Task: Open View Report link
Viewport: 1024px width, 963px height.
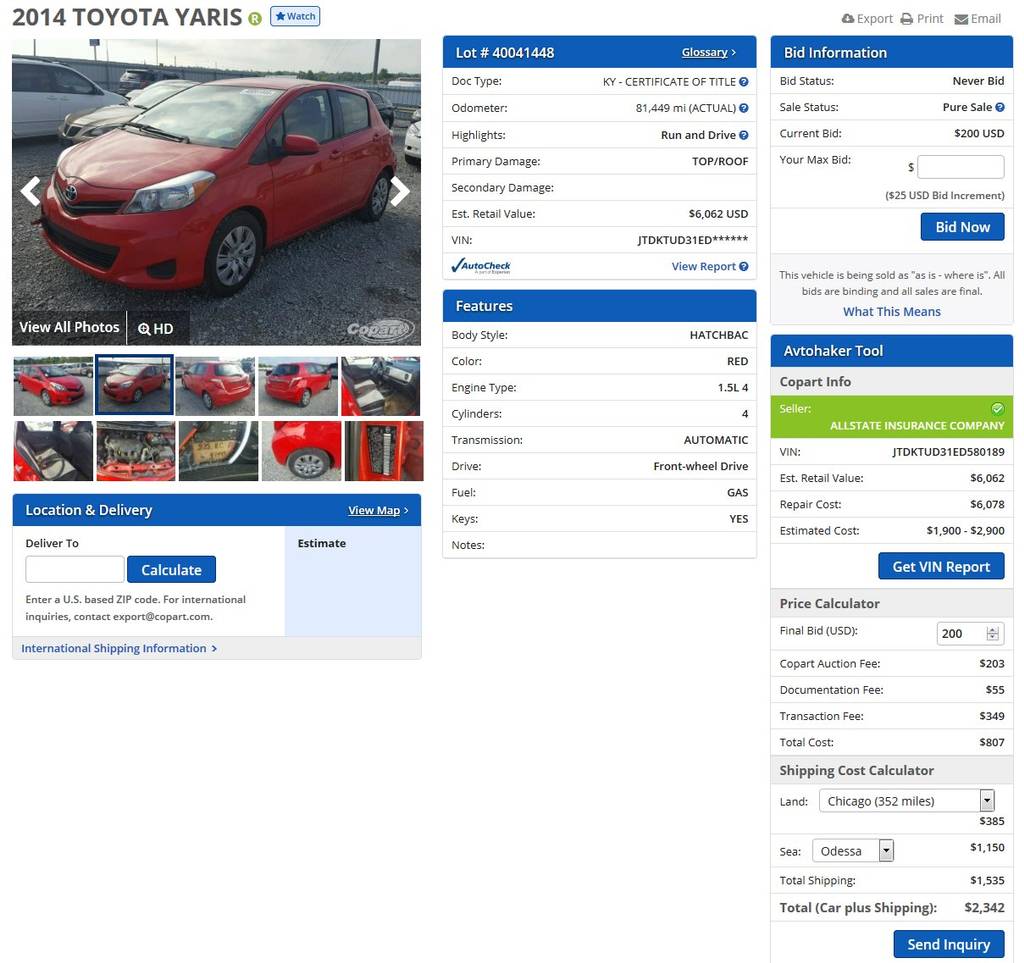Action: pos(703,266)
